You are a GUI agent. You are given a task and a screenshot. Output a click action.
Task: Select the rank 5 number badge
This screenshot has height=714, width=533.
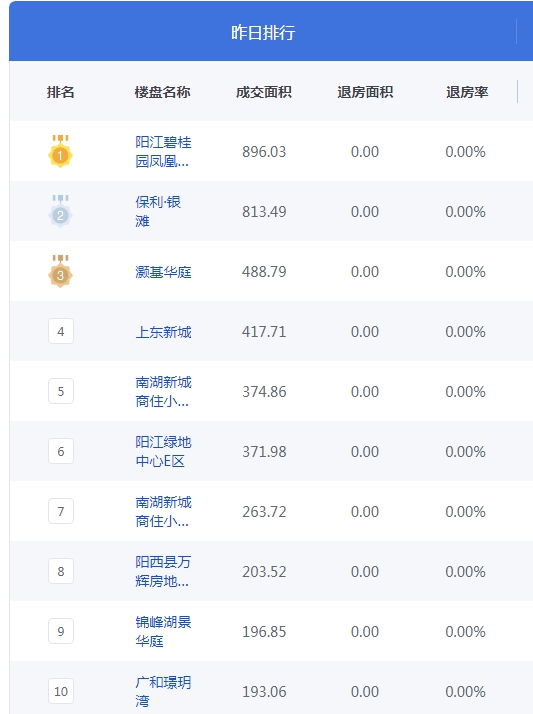(61, 391)
